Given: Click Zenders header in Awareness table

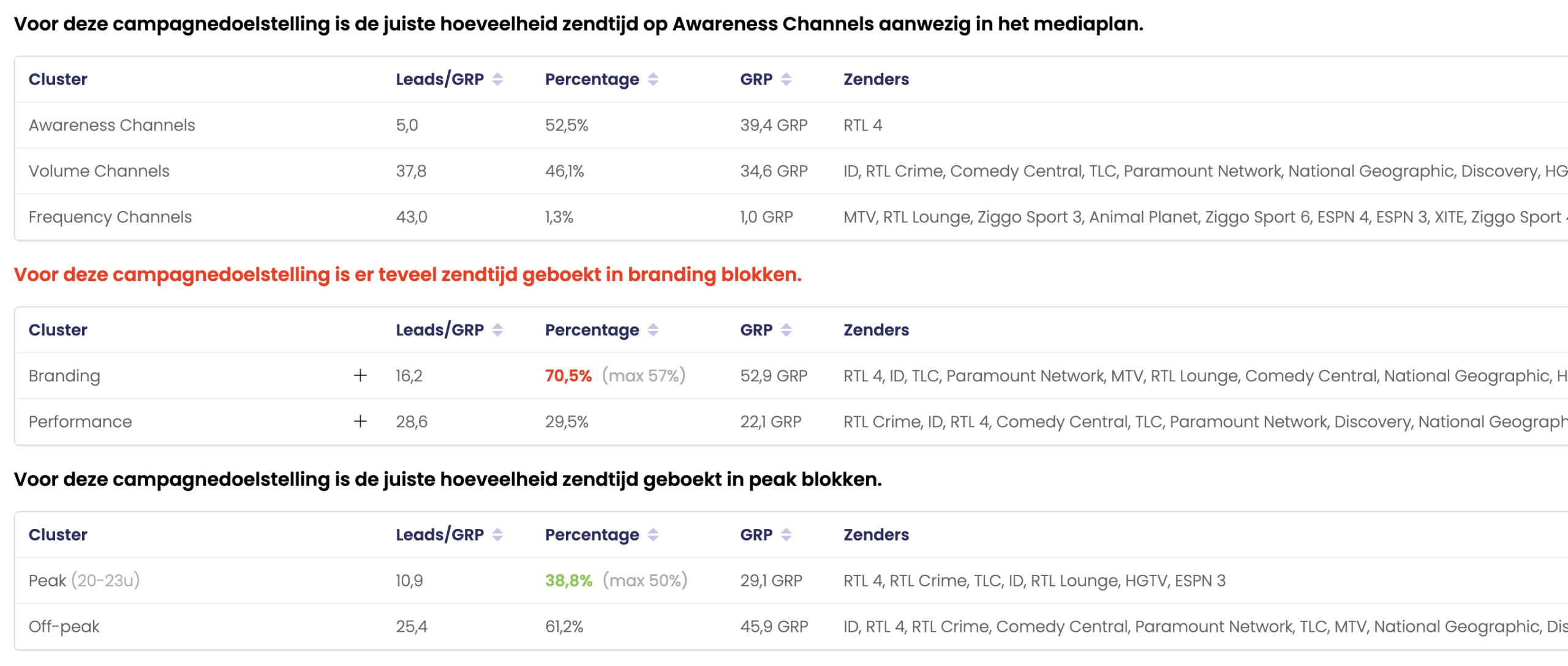Looking at the screenshot, I should (875, 80).
